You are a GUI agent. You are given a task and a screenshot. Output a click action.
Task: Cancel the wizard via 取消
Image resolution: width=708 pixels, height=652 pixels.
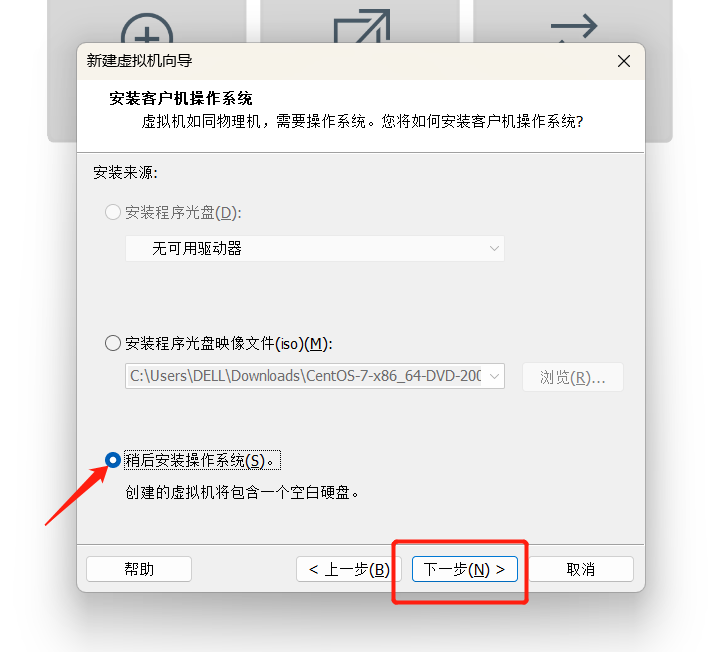581,569
